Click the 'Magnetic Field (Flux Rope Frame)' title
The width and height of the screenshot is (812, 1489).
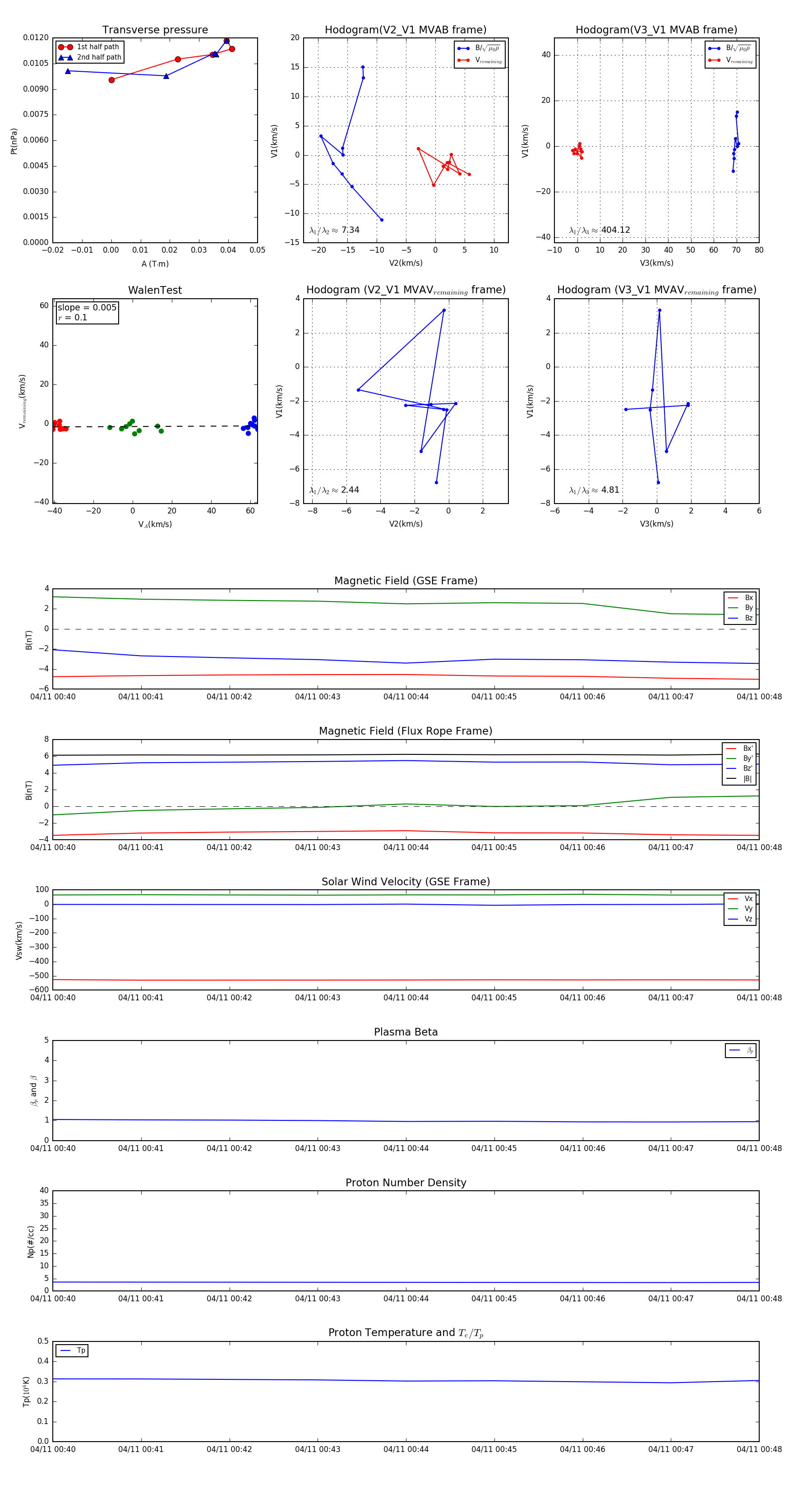coord(406,731)
